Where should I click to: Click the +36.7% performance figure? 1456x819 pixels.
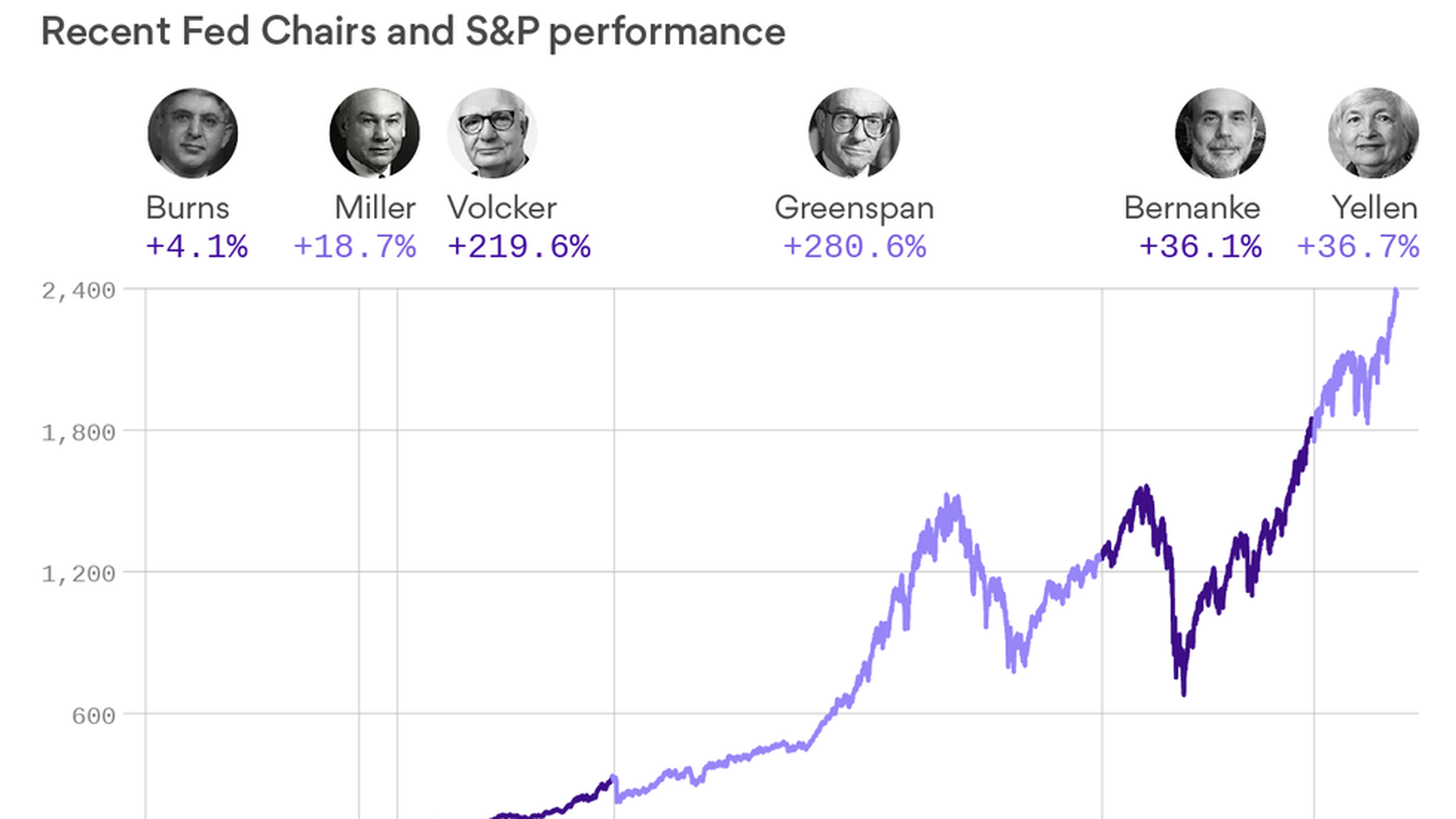coord(1357,247)
